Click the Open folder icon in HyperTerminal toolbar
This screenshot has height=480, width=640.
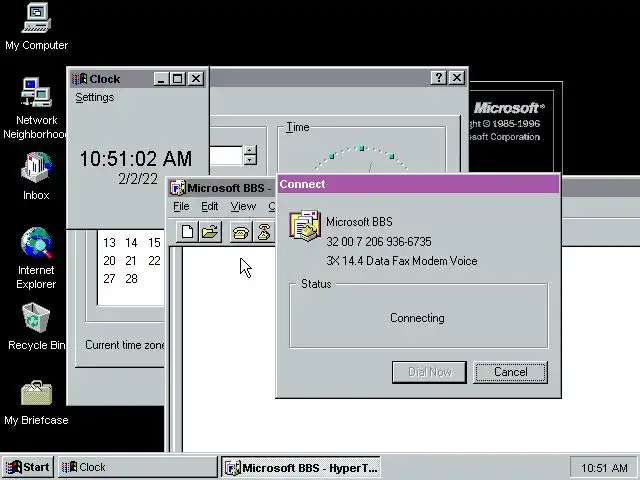[x=210, y=232]
